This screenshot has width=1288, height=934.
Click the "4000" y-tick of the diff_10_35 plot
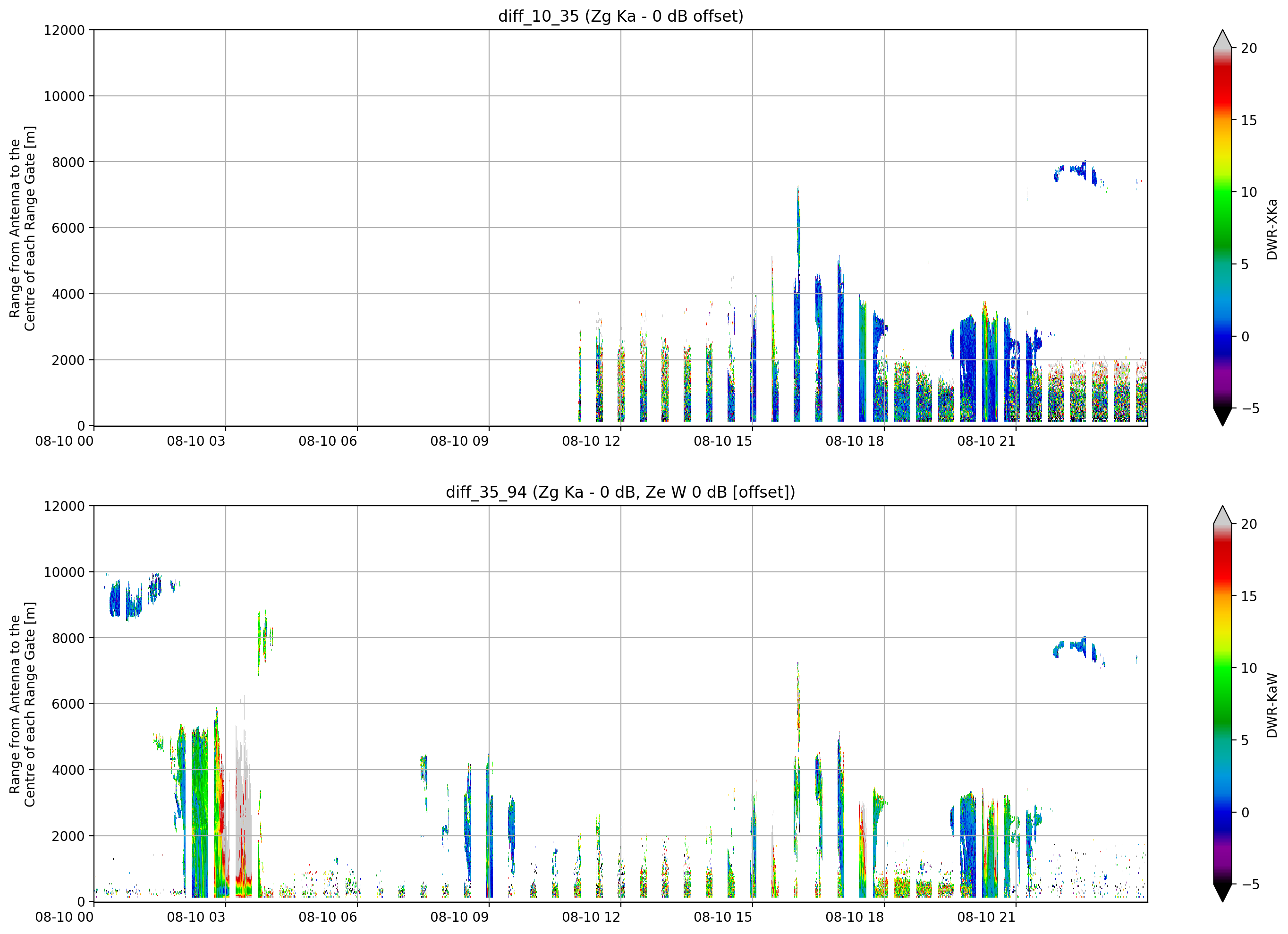pos(68,294)
